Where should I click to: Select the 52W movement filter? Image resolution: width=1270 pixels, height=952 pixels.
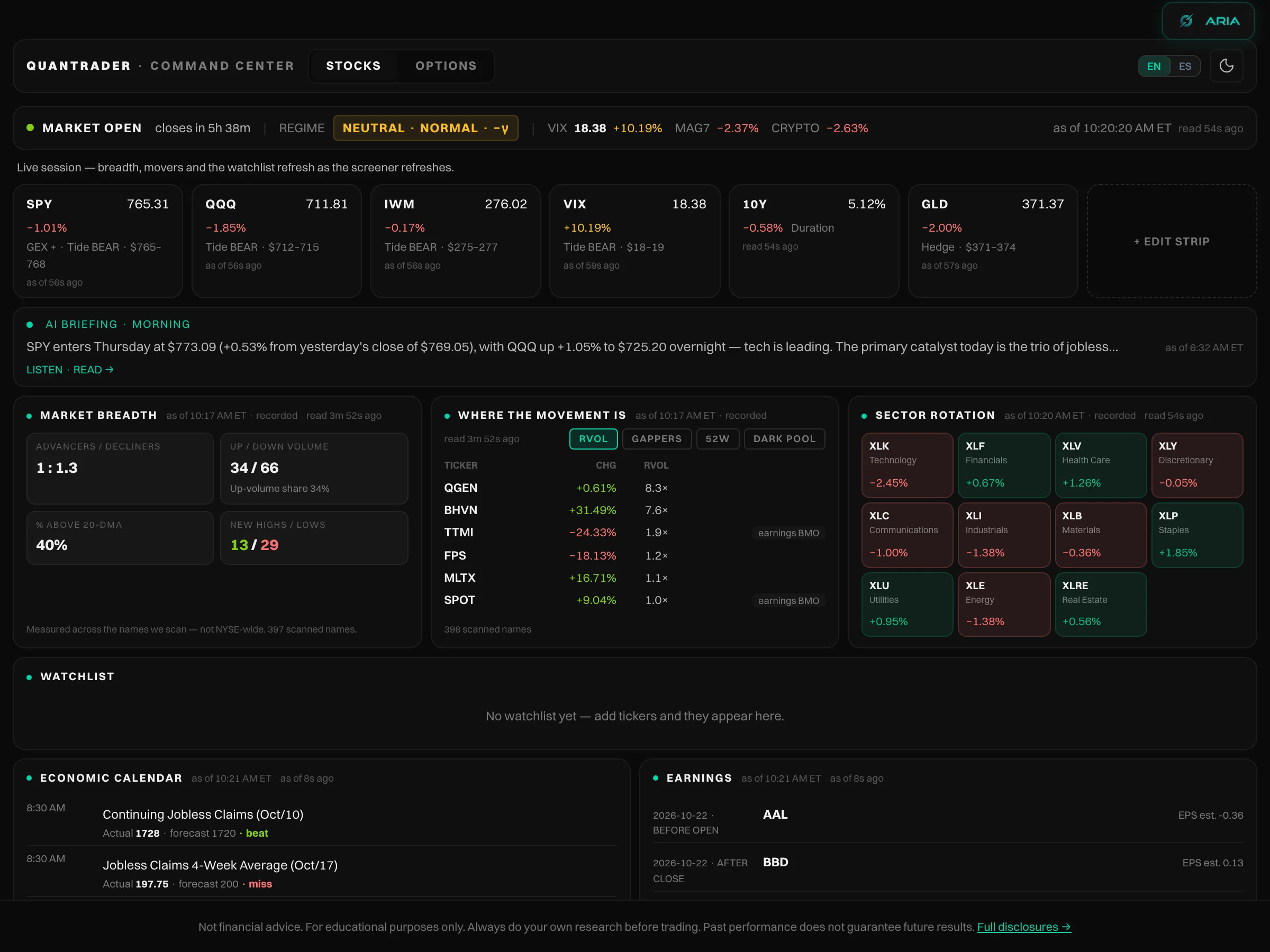coord(717,439)
